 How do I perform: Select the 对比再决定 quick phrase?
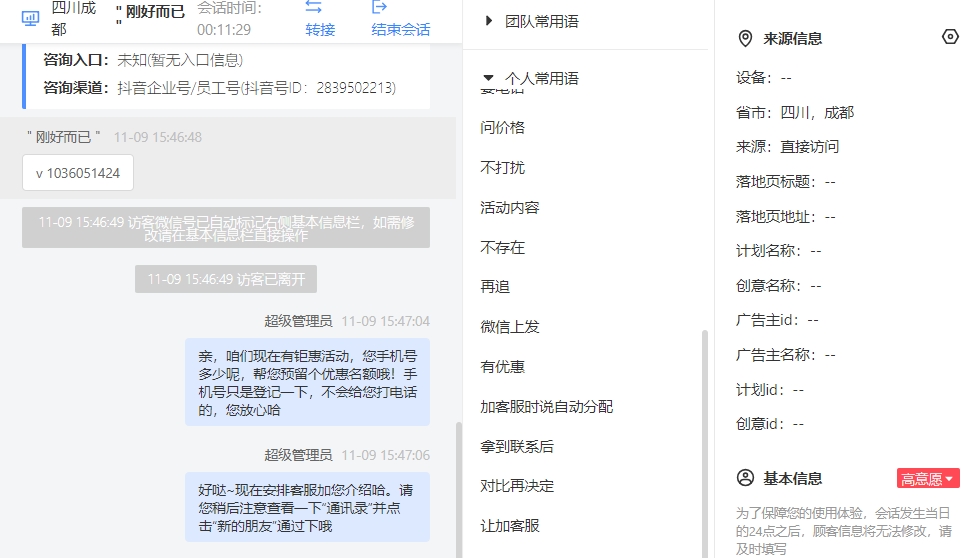(x=517, y=486)
